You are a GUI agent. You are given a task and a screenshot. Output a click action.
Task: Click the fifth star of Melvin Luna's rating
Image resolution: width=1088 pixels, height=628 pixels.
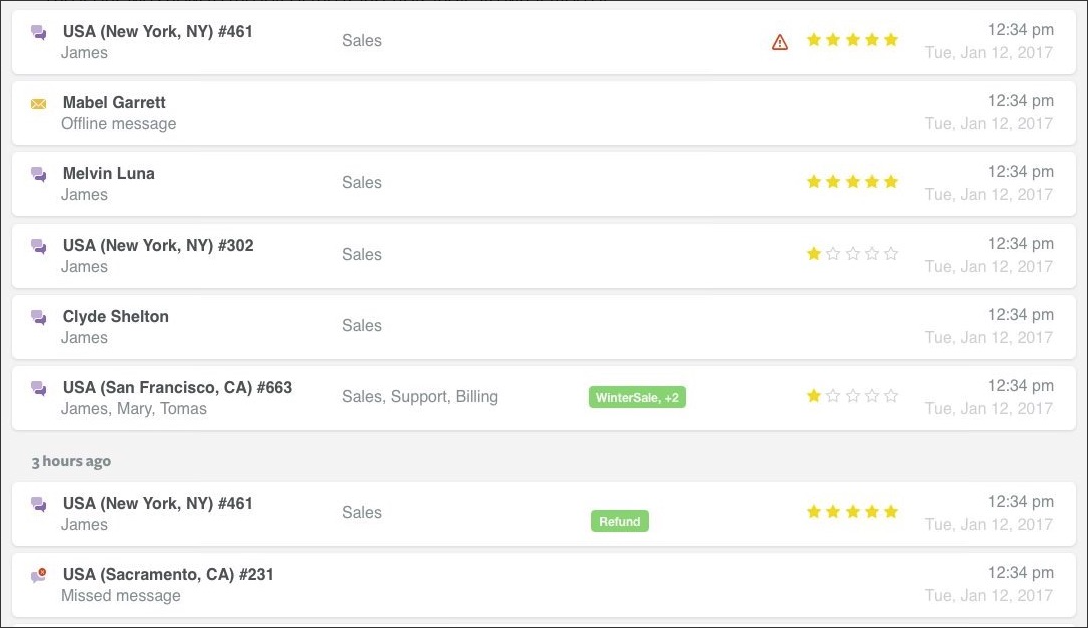click(x=891, y=181)
